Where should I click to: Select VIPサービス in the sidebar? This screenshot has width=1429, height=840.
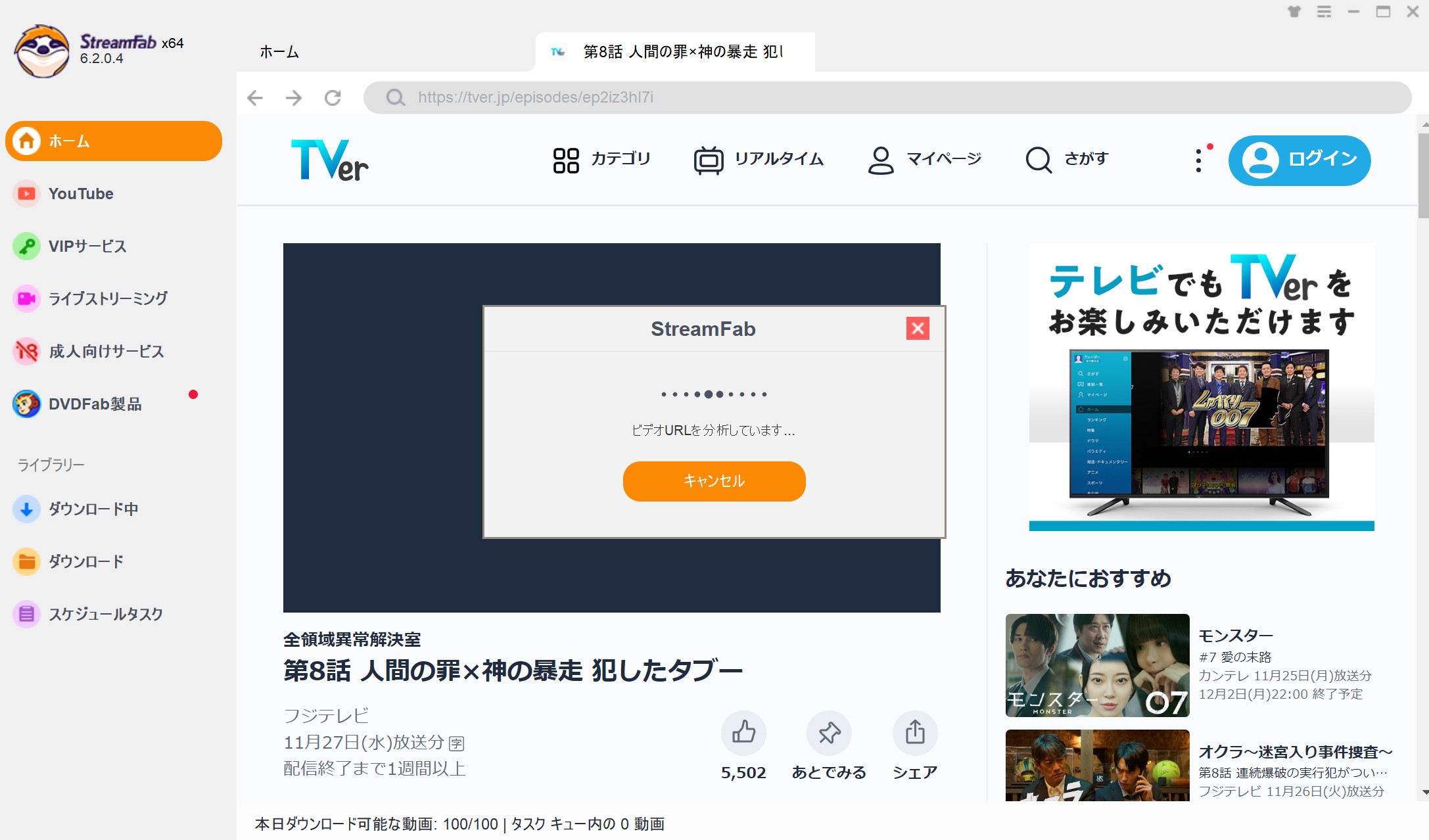coord(87,246)
